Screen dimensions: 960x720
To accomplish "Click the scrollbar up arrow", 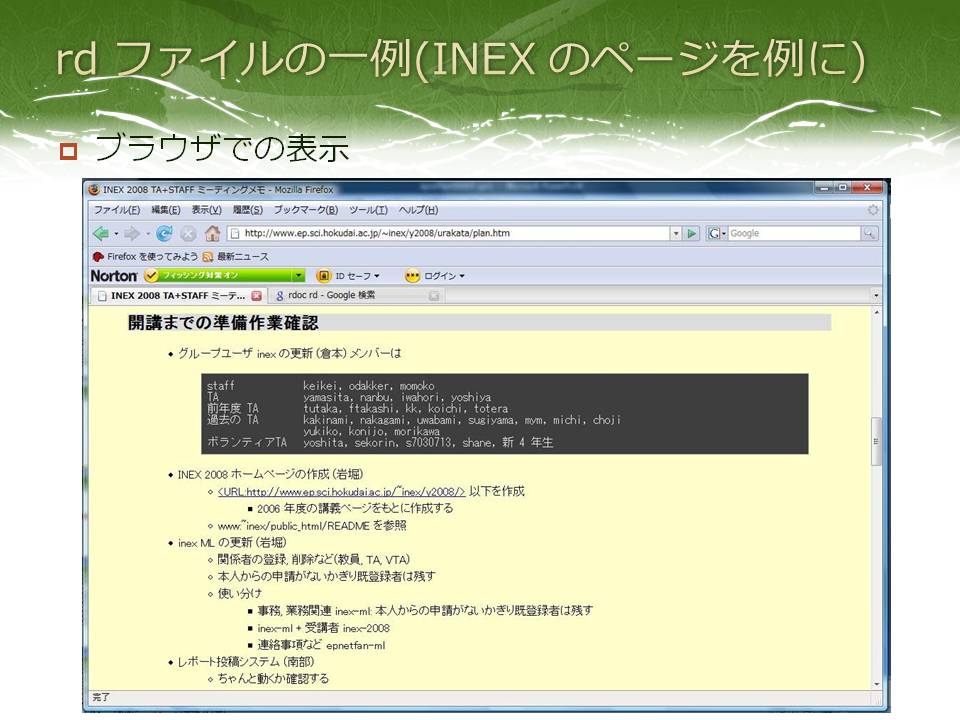I will pos(876,312).
